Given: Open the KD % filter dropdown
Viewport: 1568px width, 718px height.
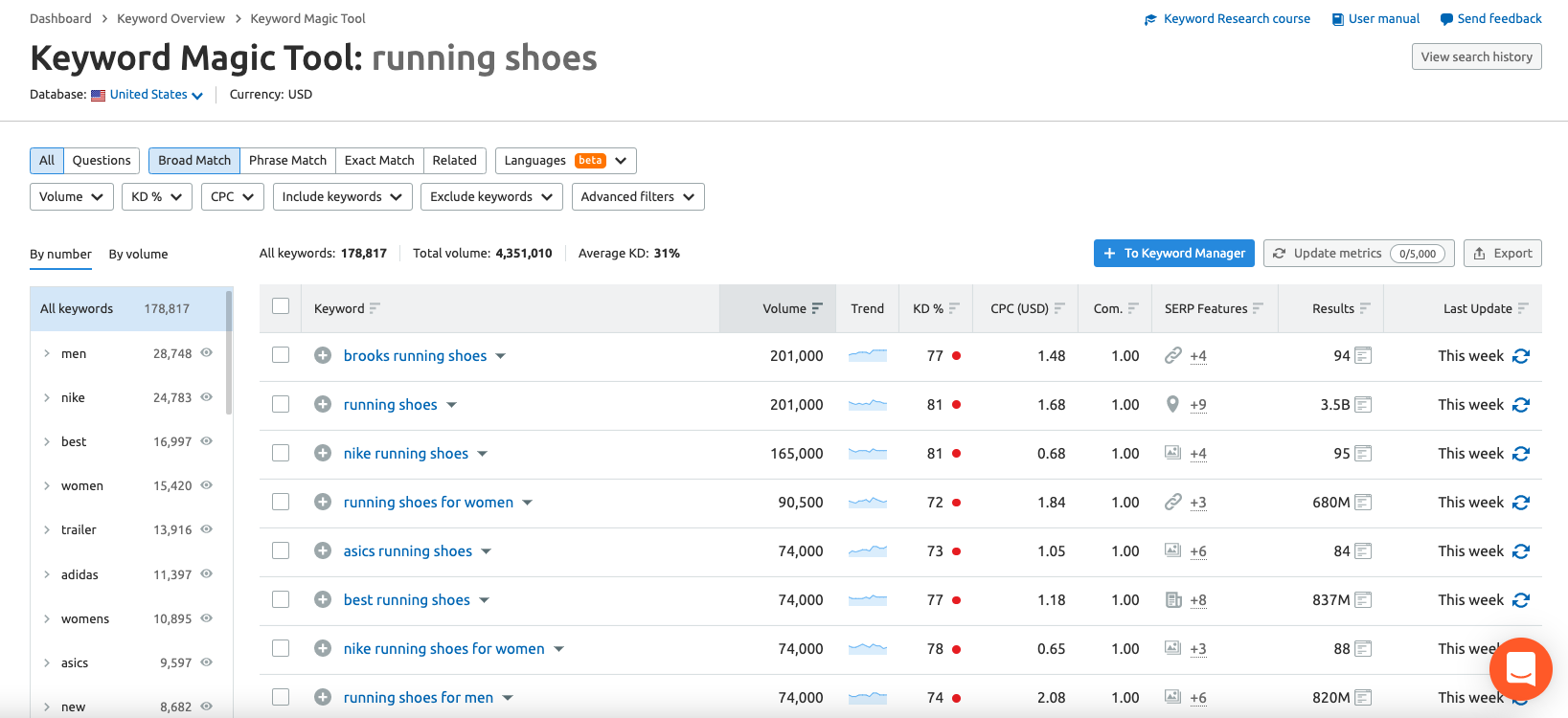Looking at the screenshot, I should tap(157, 196).
